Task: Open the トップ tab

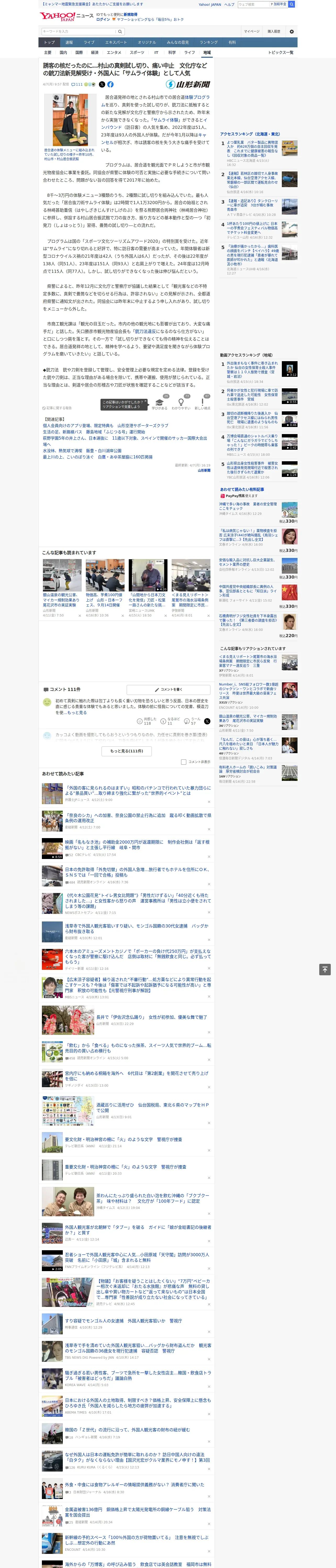Action: [49, 42]
